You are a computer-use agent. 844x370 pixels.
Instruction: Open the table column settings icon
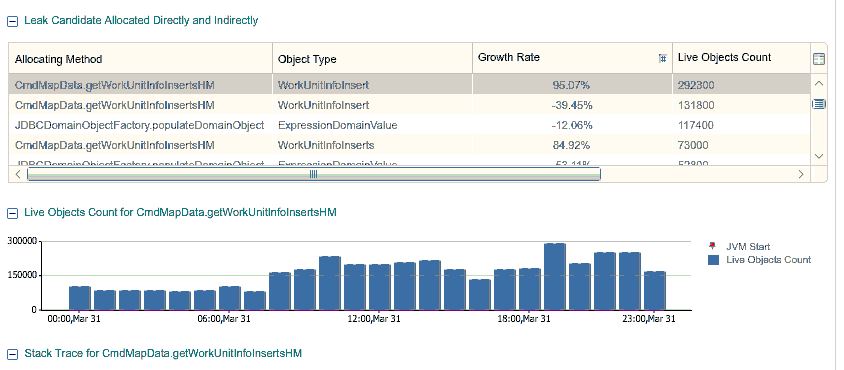coord(819,59)
